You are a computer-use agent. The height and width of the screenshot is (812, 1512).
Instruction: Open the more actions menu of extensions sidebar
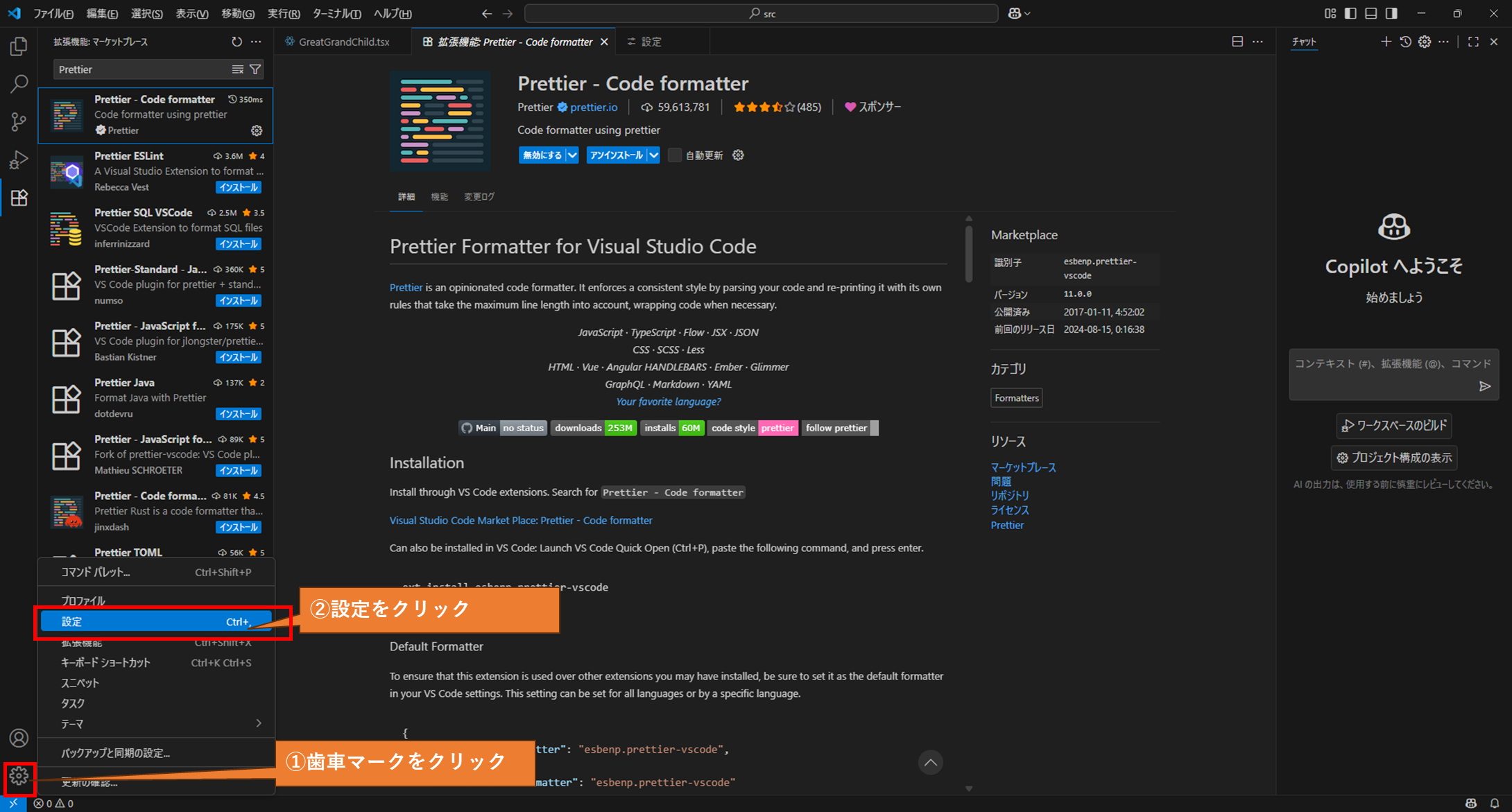(x=256, y=42)
